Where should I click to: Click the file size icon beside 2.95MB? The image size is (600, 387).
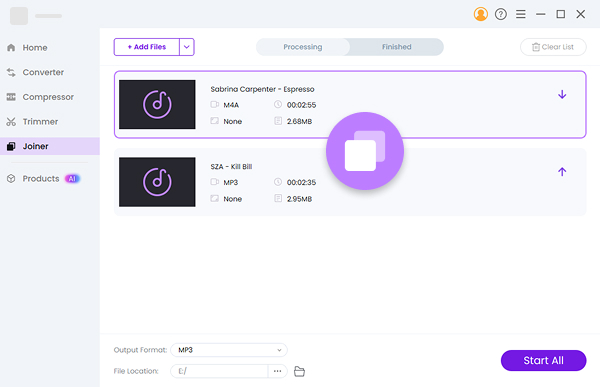pos(278,198)
